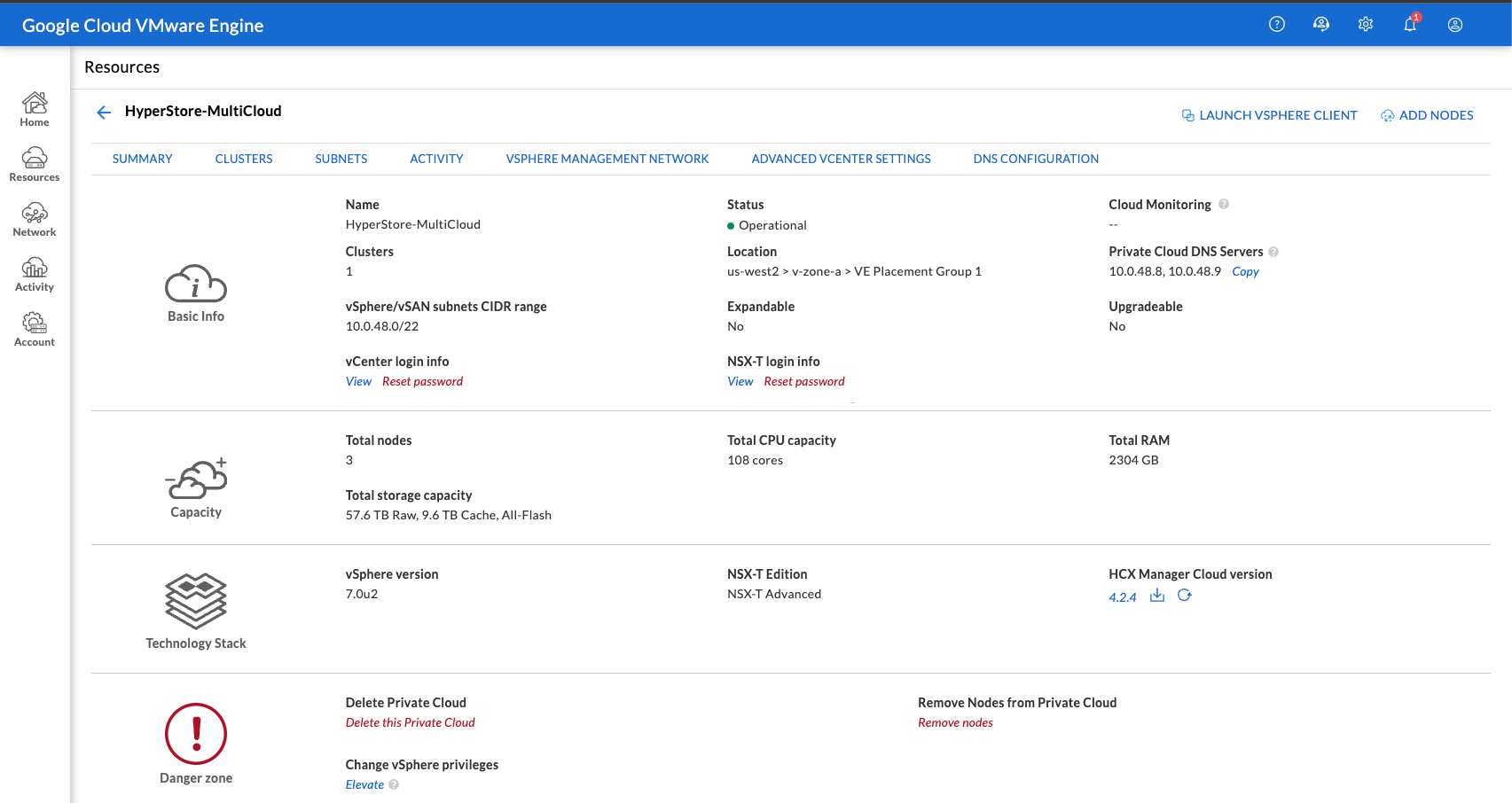This screenshot has height=803, width=1512.
Task: Open the settings gear icon
Action: click(x=1366, y=25)
